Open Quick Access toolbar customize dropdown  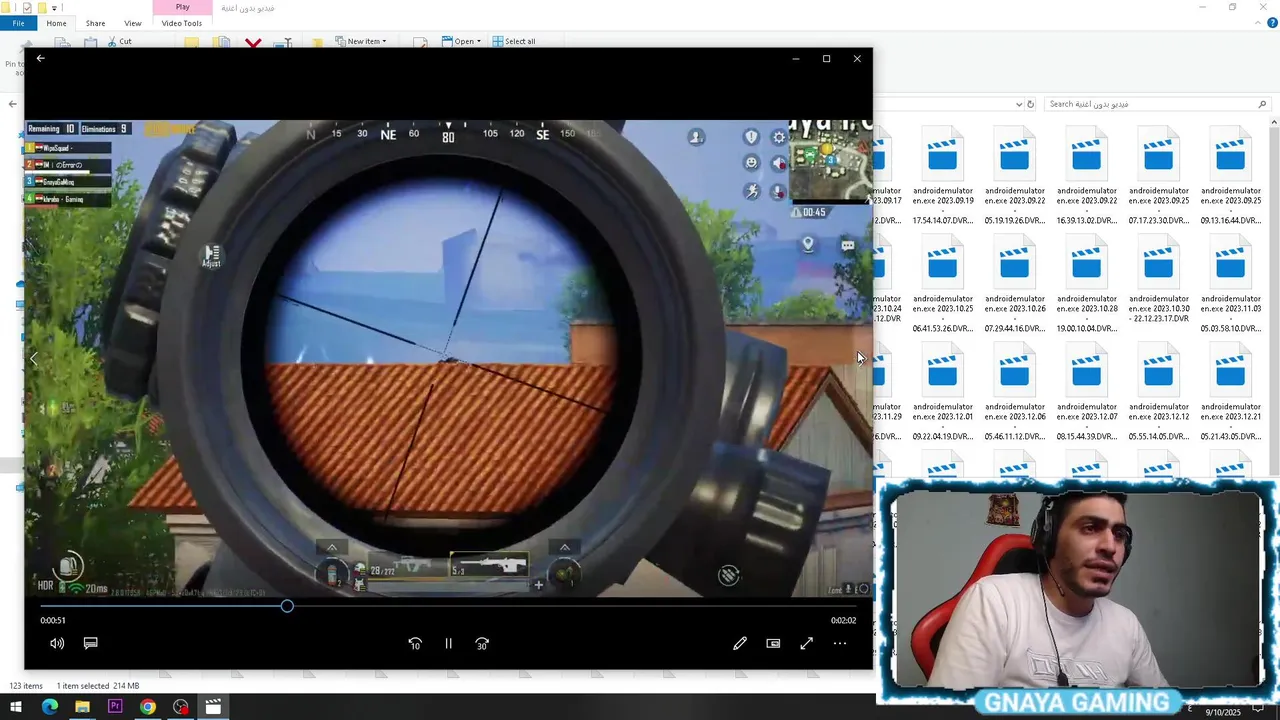coord(53,7)
